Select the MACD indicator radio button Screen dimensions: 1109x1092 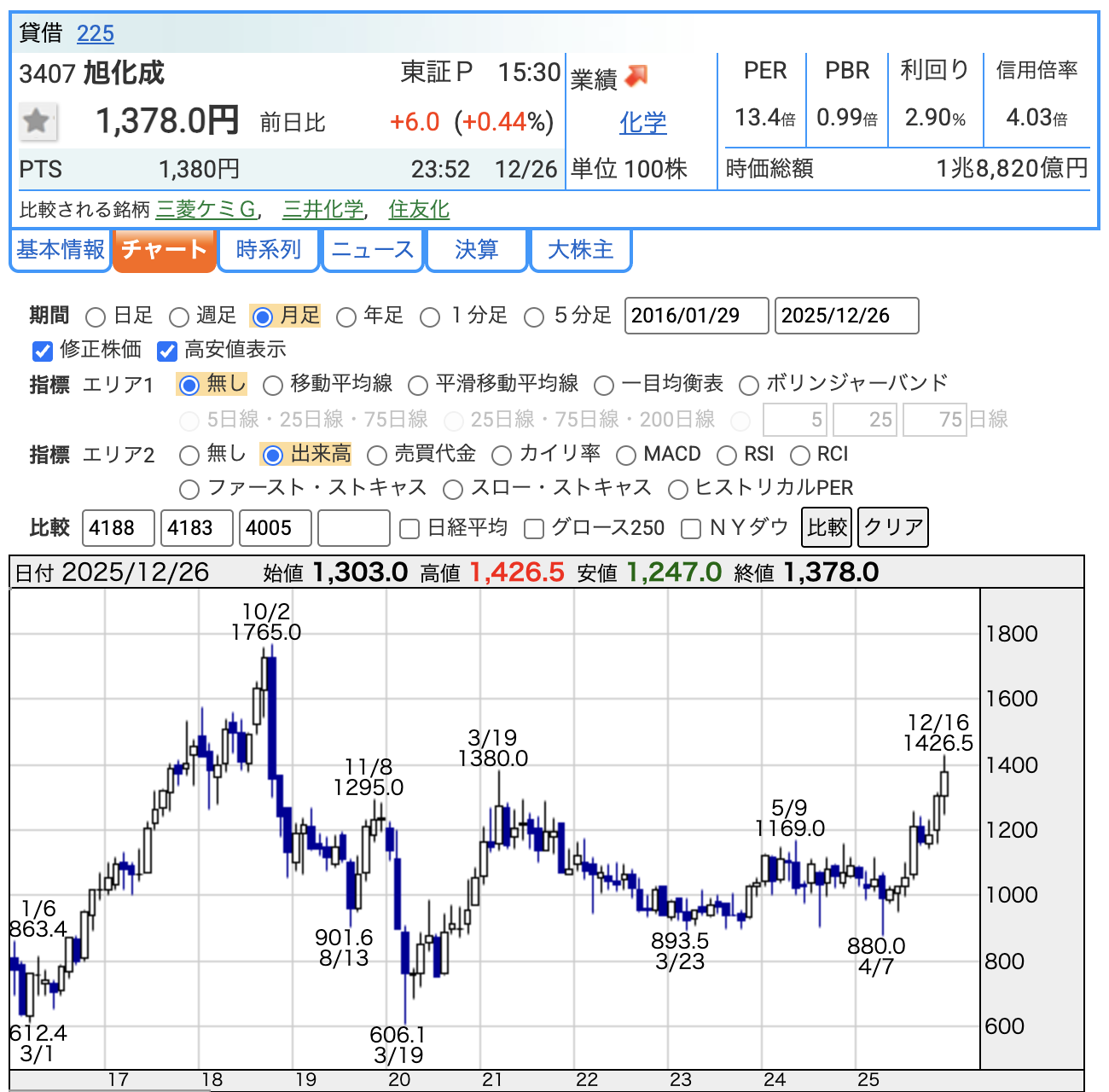626,456
